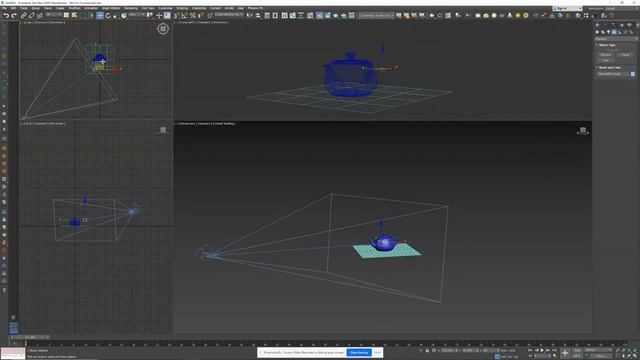Open the named selection sets dropdown
The width and height of the screenshot is (640, 360).
[229, 15]
